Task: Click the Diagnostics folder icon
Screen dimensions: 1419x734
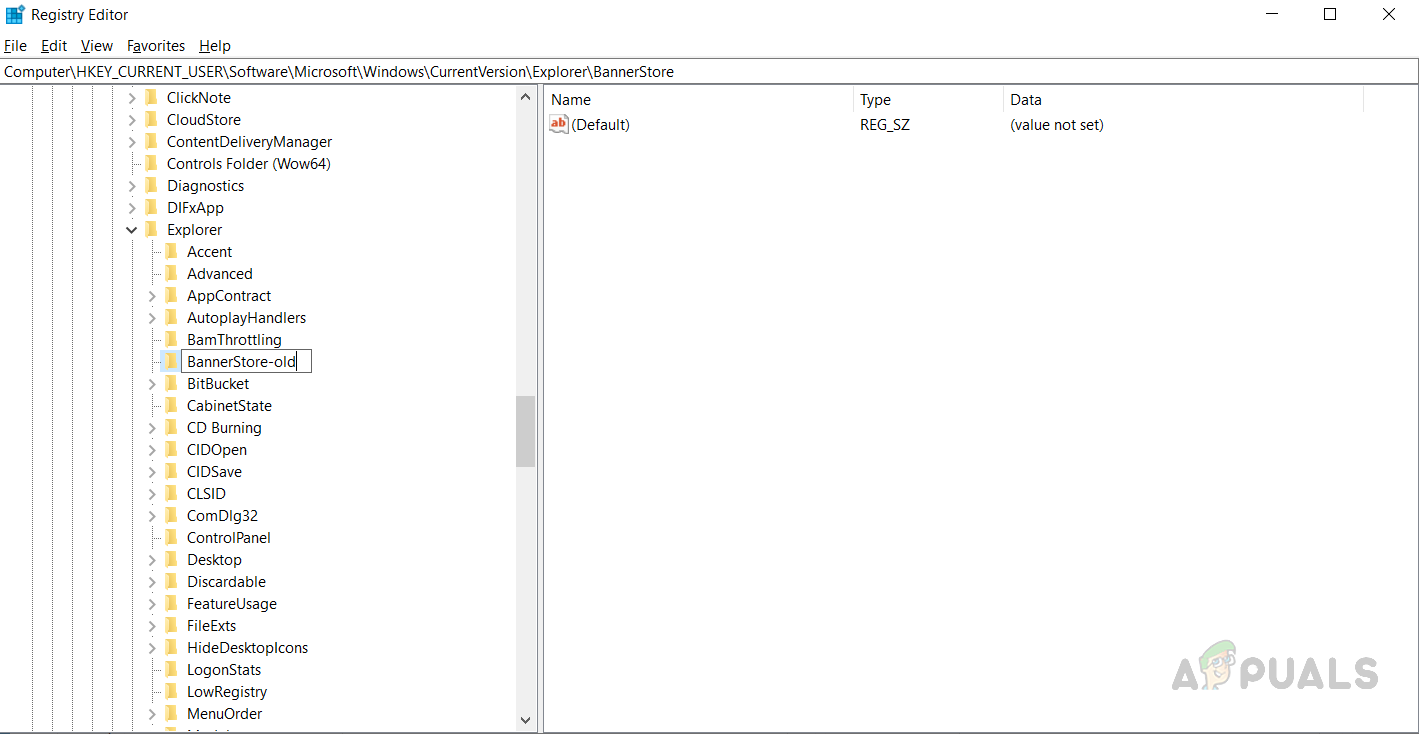Action: coord(152,185)
